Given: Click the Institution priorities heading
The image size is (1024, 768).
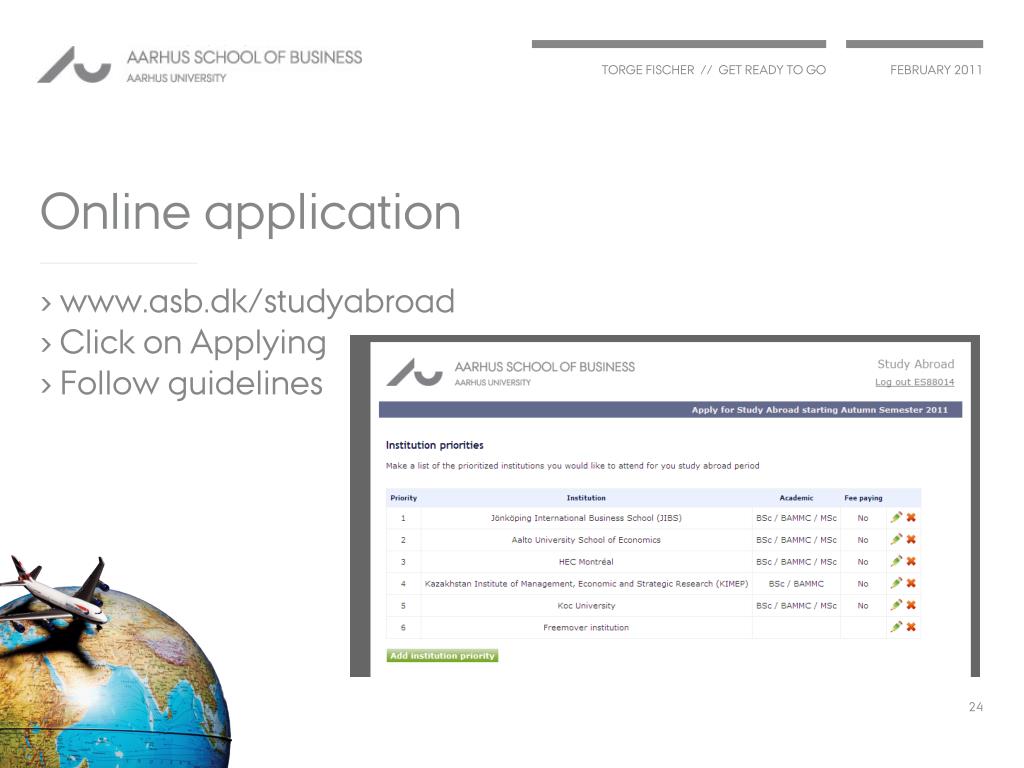Looking at the screenshot, I should (434, 445).
